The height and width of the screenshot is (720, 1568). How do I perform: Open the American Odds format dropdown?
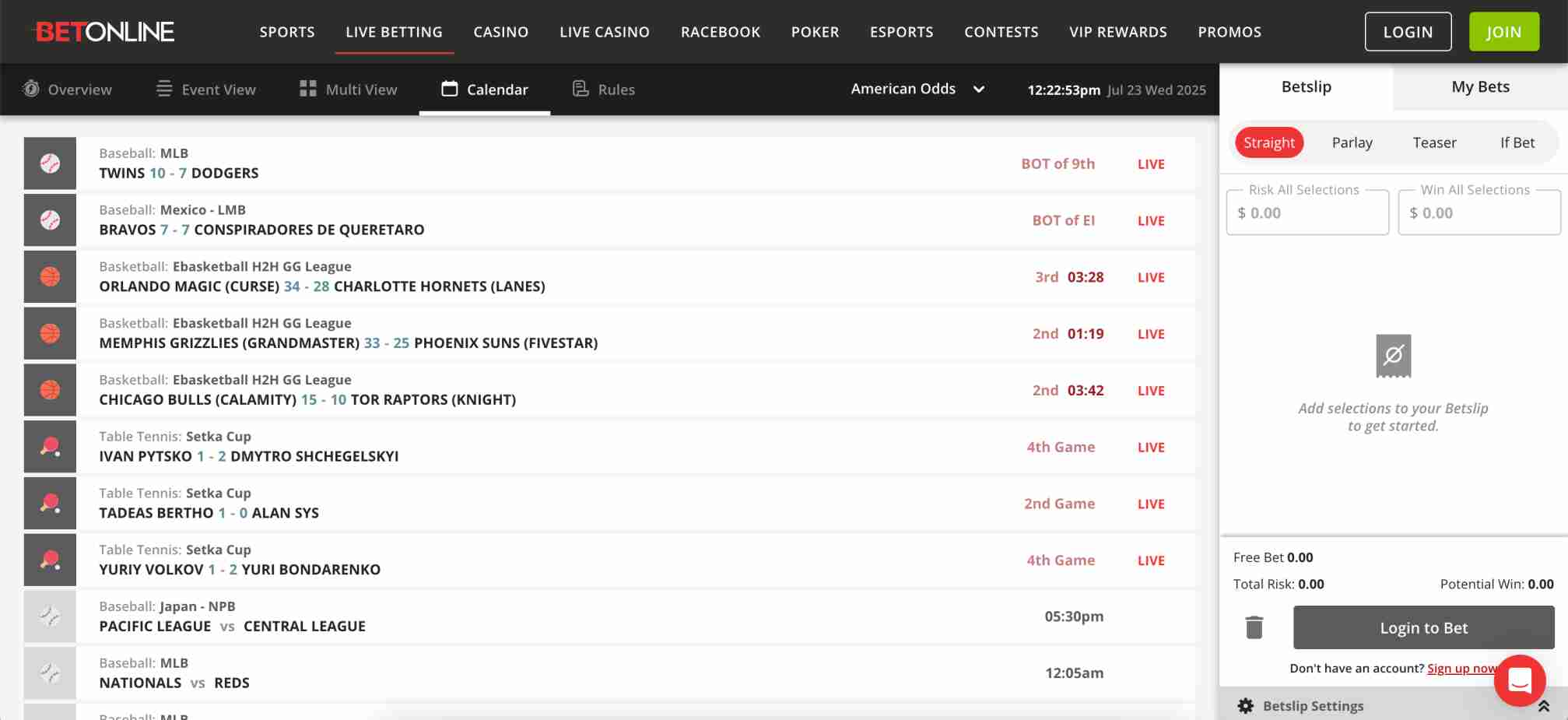tap(918, 89)
